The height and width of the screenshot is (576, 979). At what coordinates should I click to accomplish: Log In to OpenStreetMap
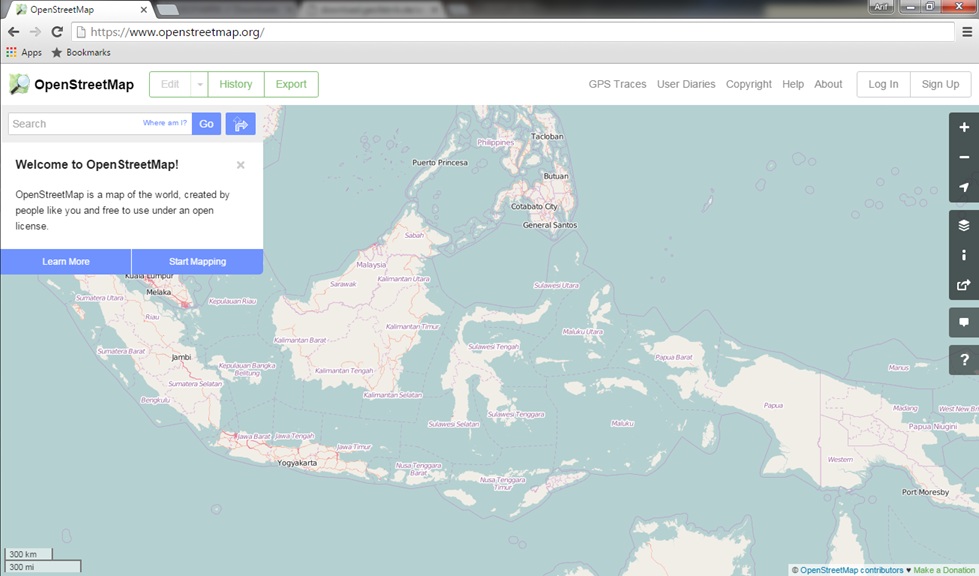[x=882, y=84]
